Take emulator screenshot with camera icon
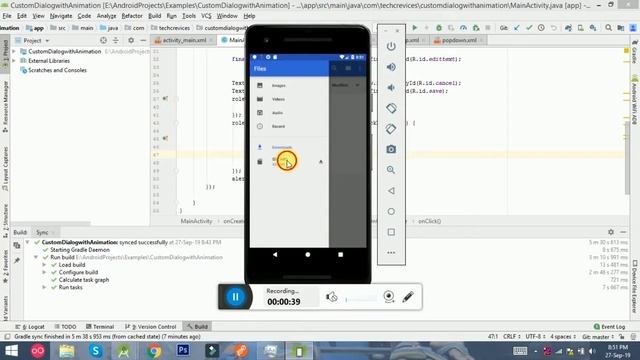The height and width of the screenshot is (360, 640). tap(391, 149)
